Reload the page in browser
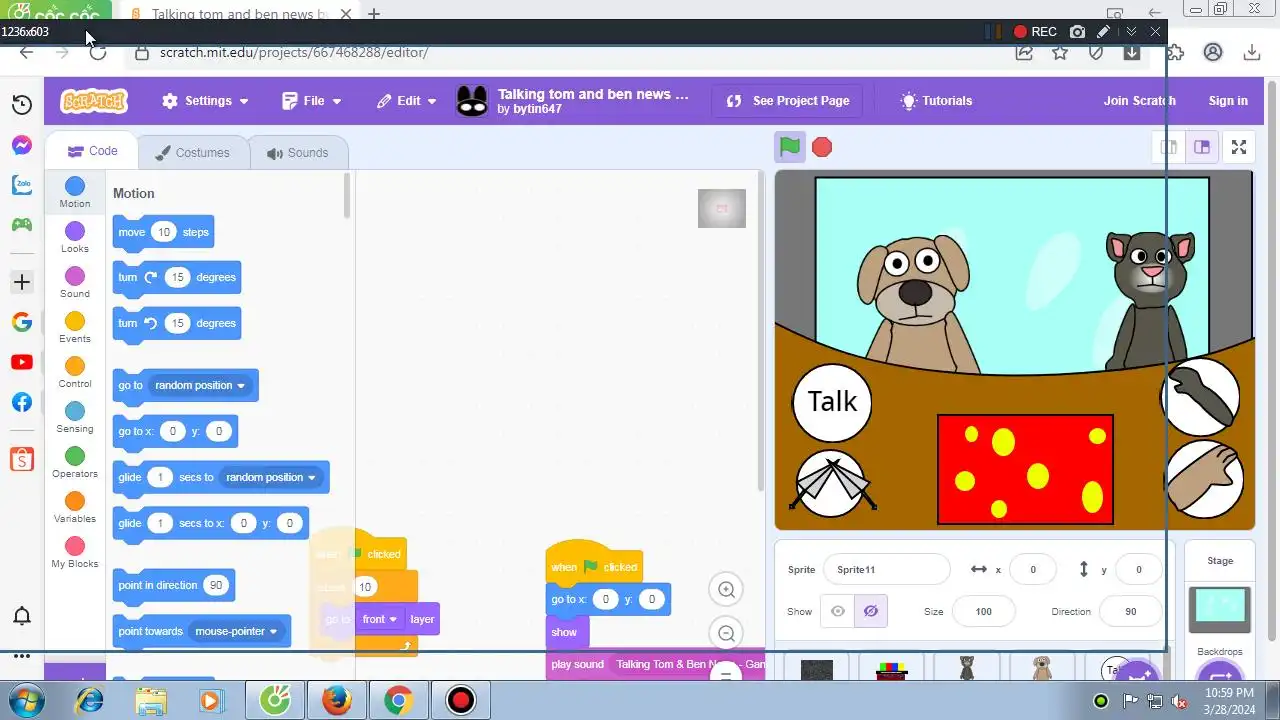Image resolution: width=1280 pixels, height=720 pixels. (x=98, y=53)
